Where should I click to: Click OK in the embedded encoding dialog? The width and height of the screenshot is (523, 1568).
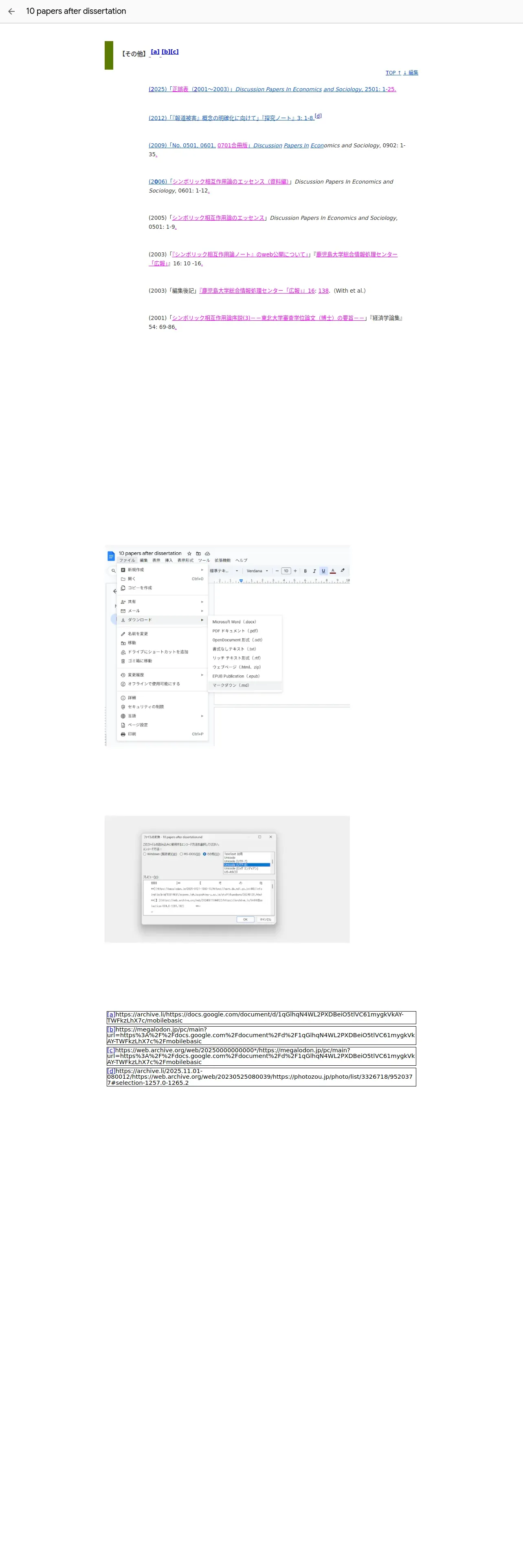click(x=245, y=919)
